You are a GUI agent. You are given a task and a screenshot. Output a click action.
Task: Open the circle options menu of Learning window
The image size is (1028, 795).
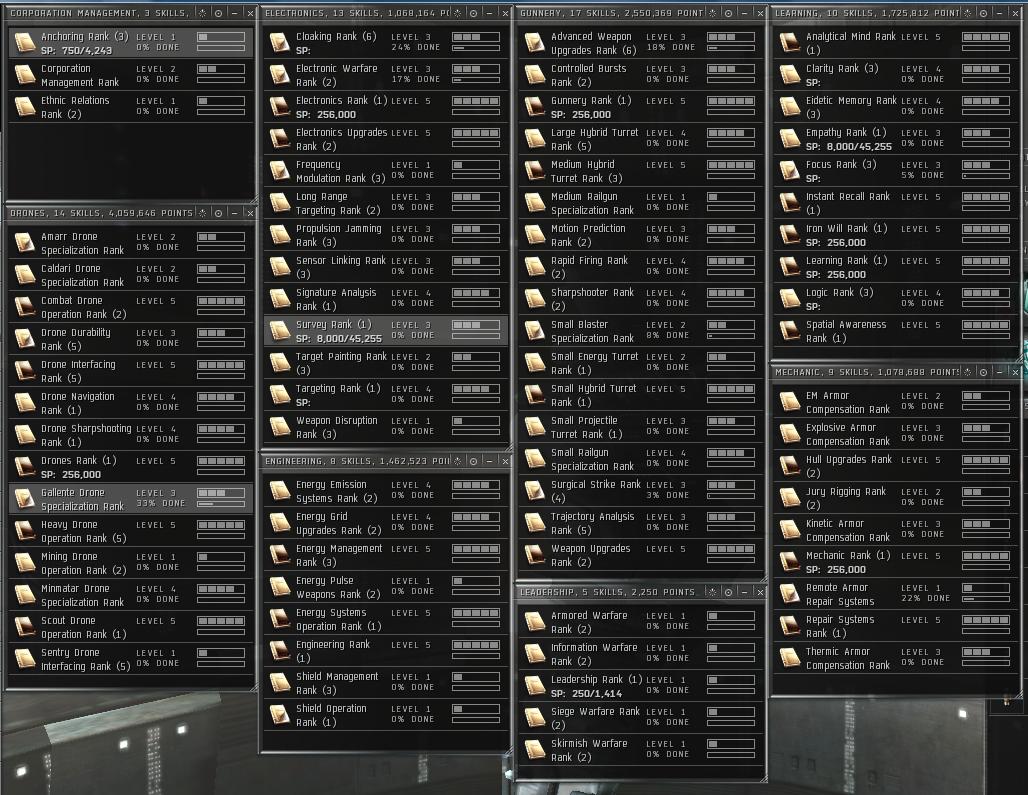coord(982,13)
